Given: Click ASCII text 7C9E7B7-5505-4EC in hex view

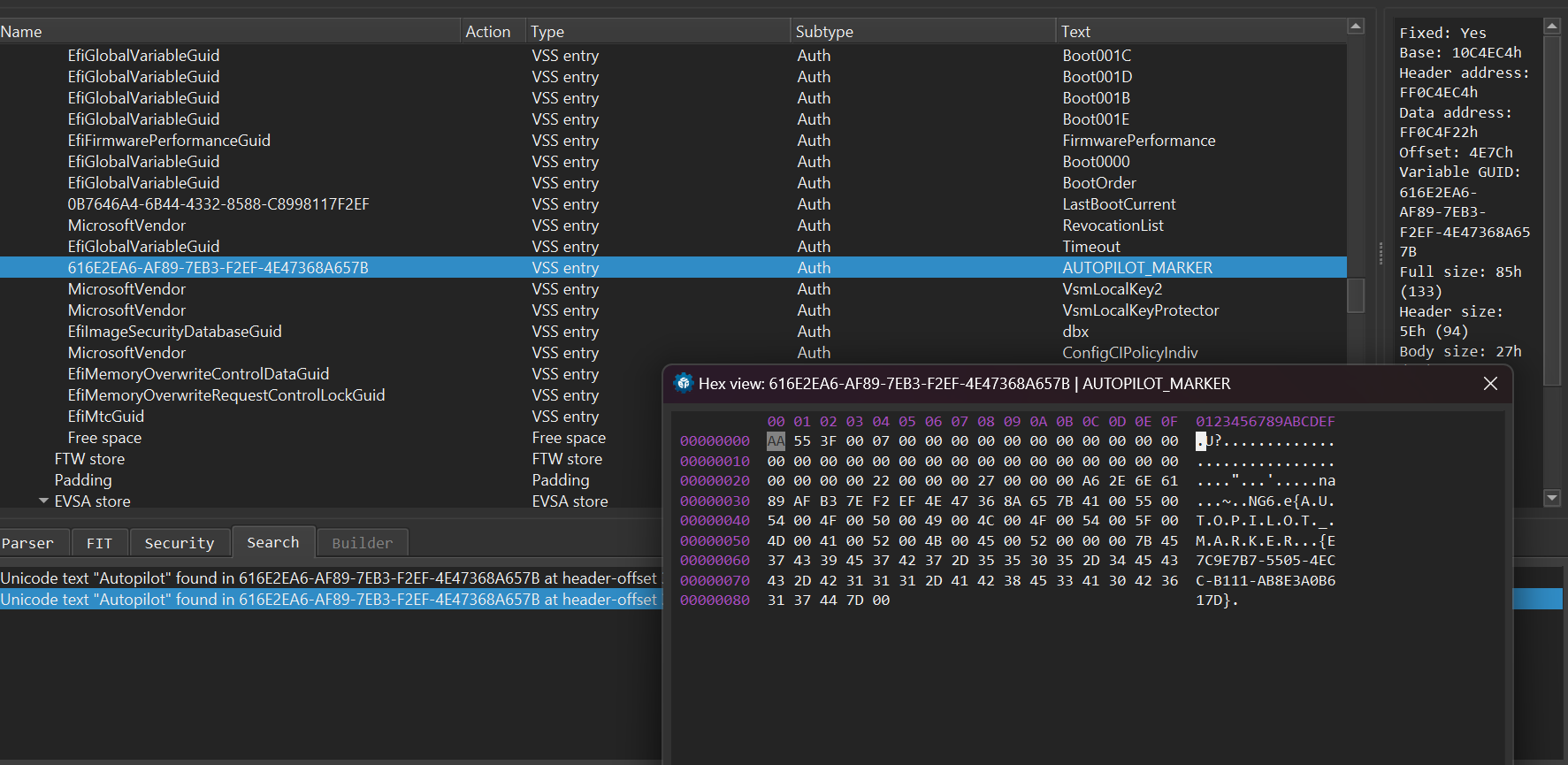Looking at the screenshot, I should 1266,560.
